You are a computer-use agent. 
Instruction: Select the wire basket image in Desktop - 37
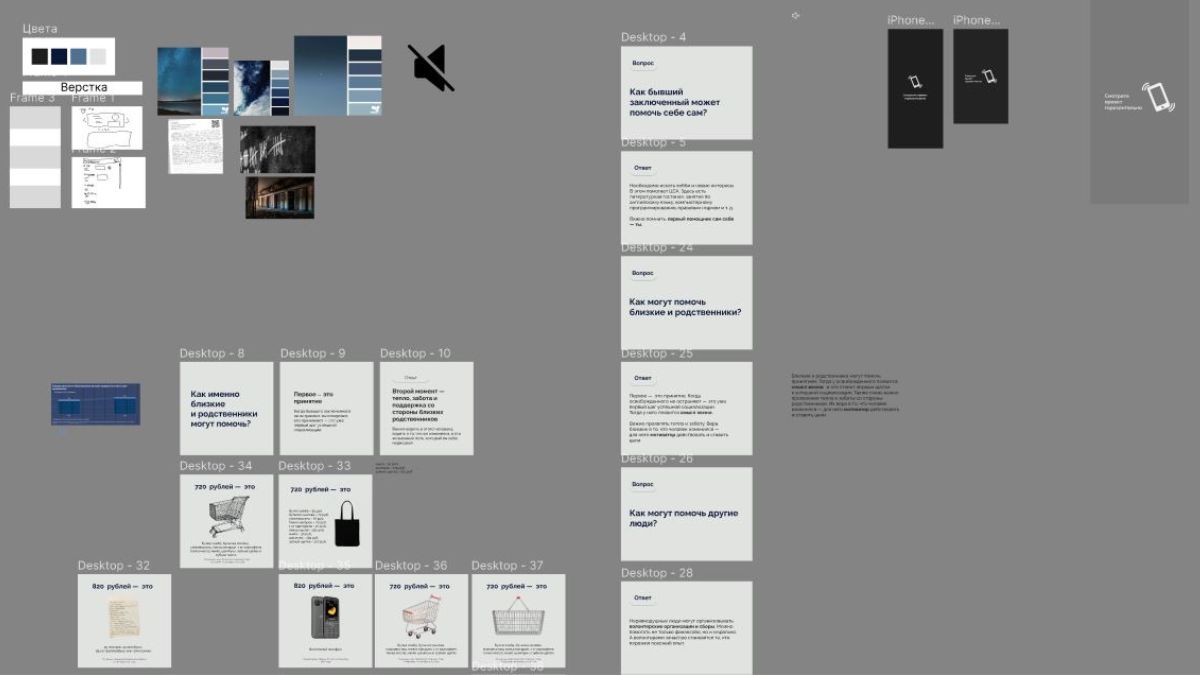tap(518, 616)
